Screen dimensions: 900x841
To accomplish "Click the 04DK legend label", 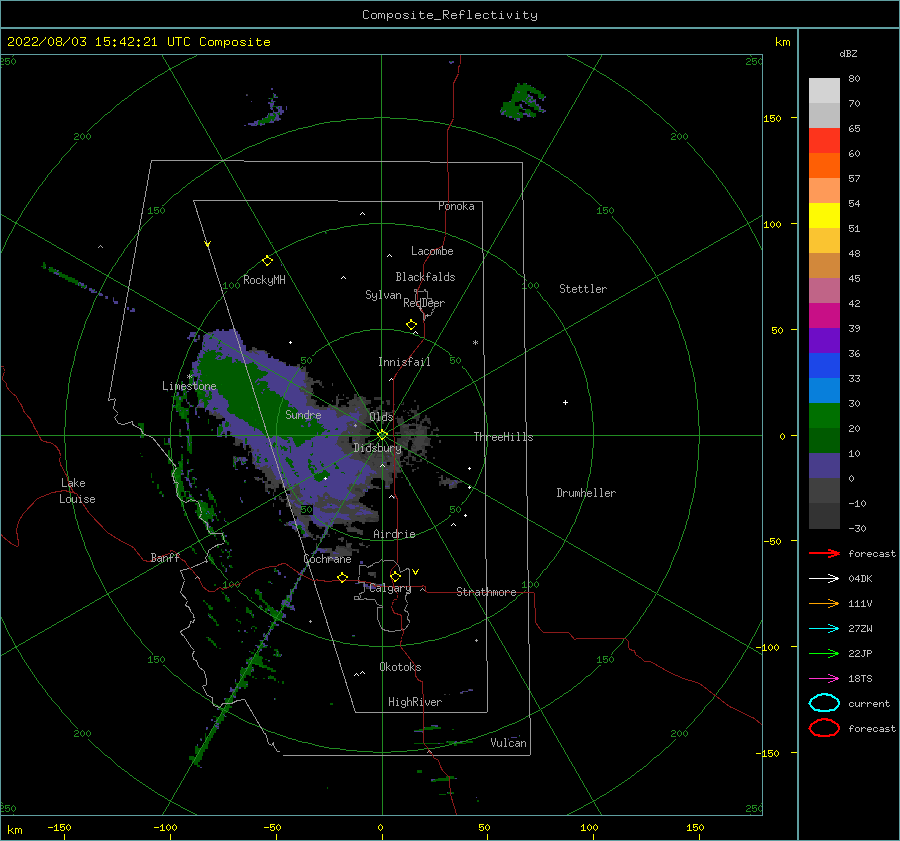I will (x=860, y=578).
